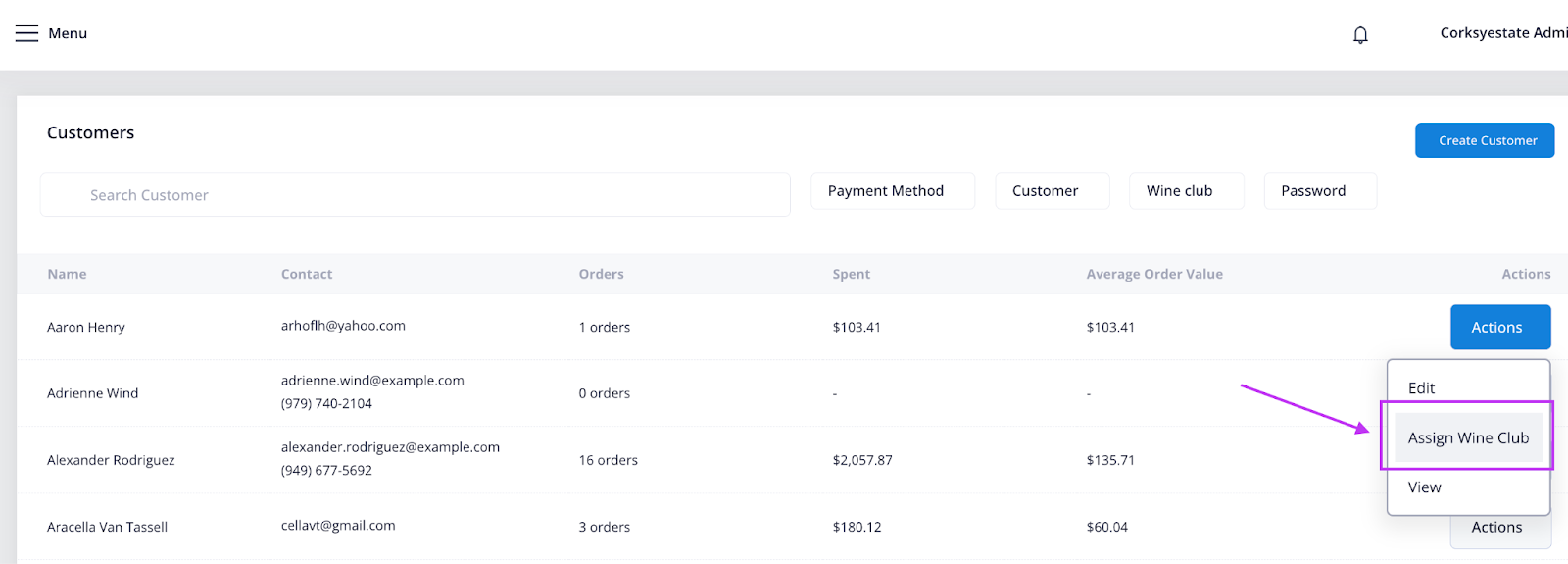1568x564 pixels.
Task: Click the notification bell icon
Action: point(1360,35)
